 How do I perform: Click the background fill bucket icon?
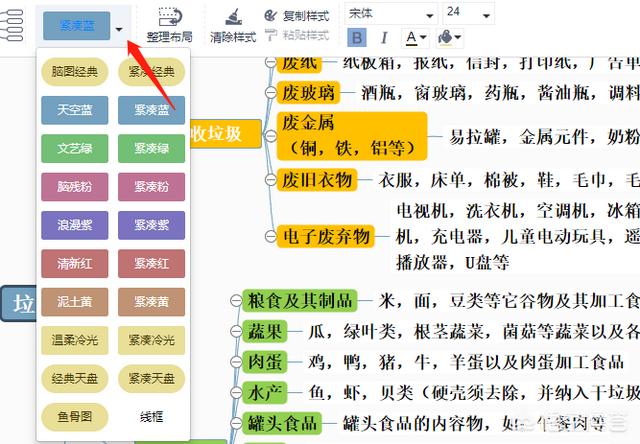[x=446, y=38]
